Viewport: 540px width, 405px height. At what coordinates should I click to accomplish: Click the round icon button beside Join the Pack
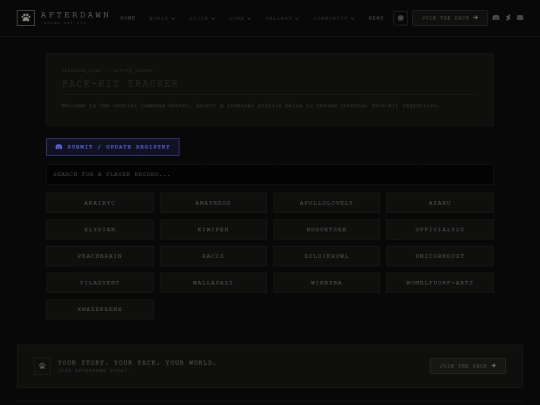coord(401,18)
